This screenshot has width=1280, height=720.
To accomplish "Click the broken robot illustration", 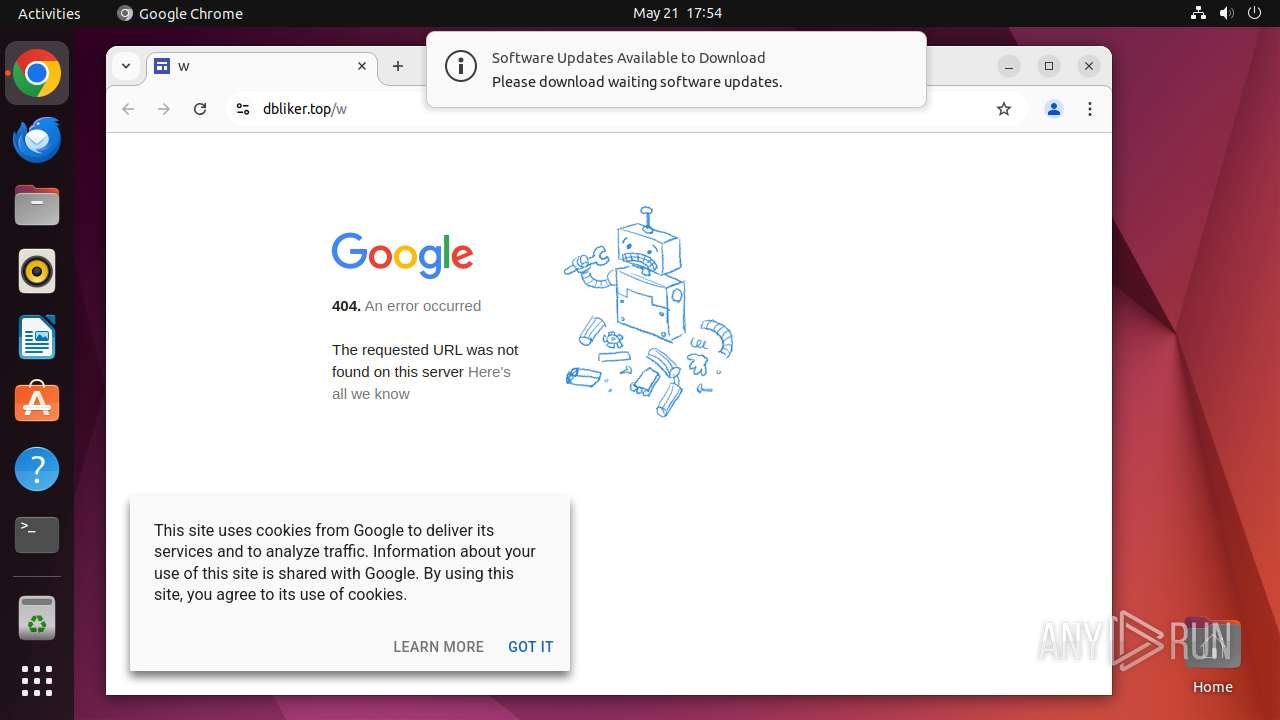I will [x=648, y=312].
